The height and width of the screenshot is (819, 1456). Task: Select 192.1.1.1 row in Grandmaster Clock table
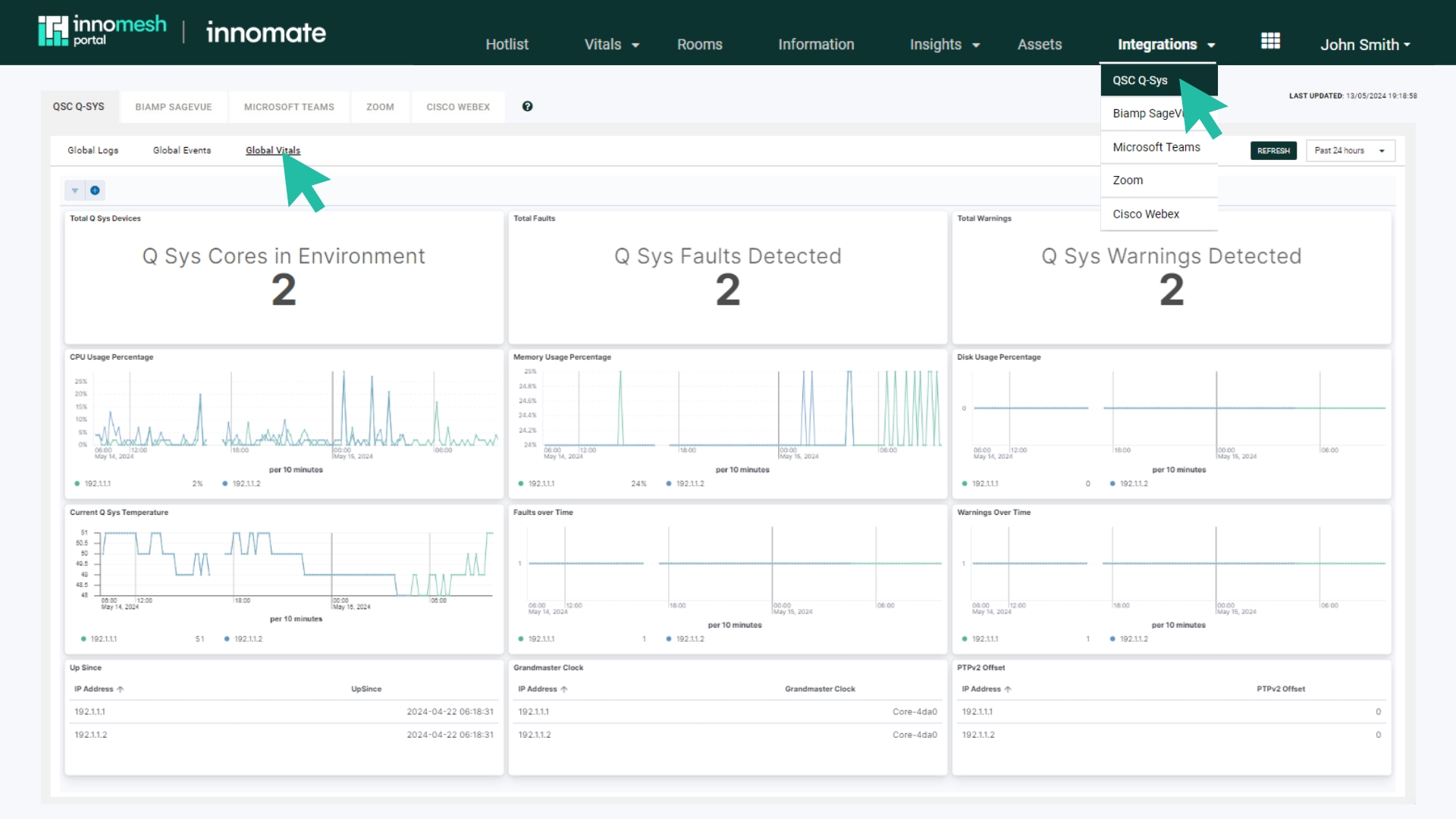coord(727,712)
